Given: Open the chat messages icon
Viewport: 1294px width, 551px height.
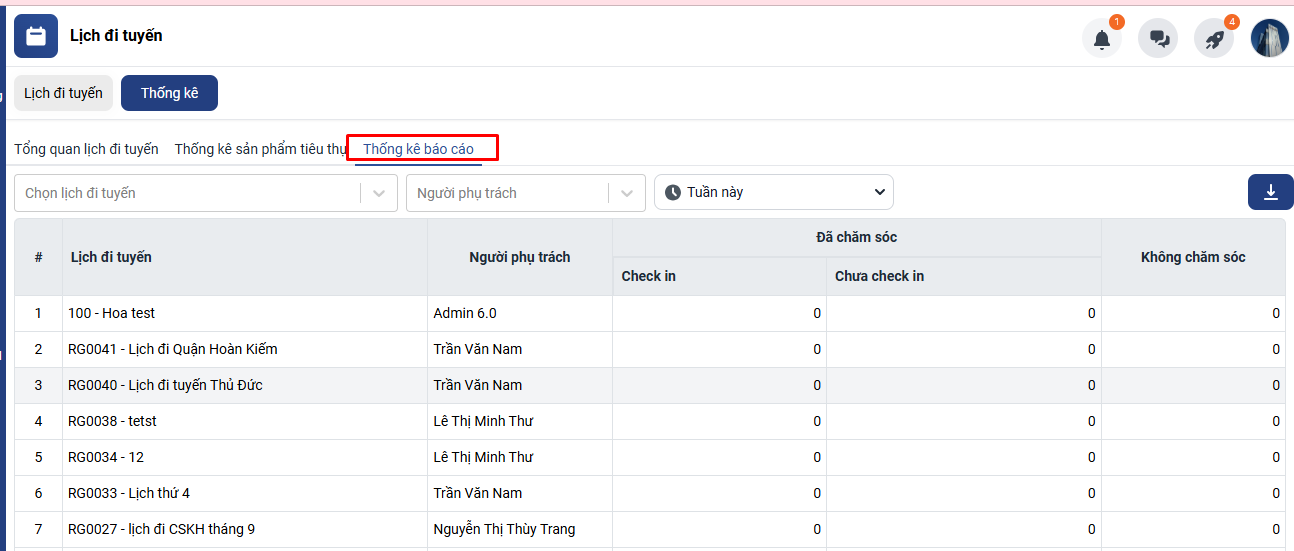Looking at the screenshot, I should [1158, 39].
